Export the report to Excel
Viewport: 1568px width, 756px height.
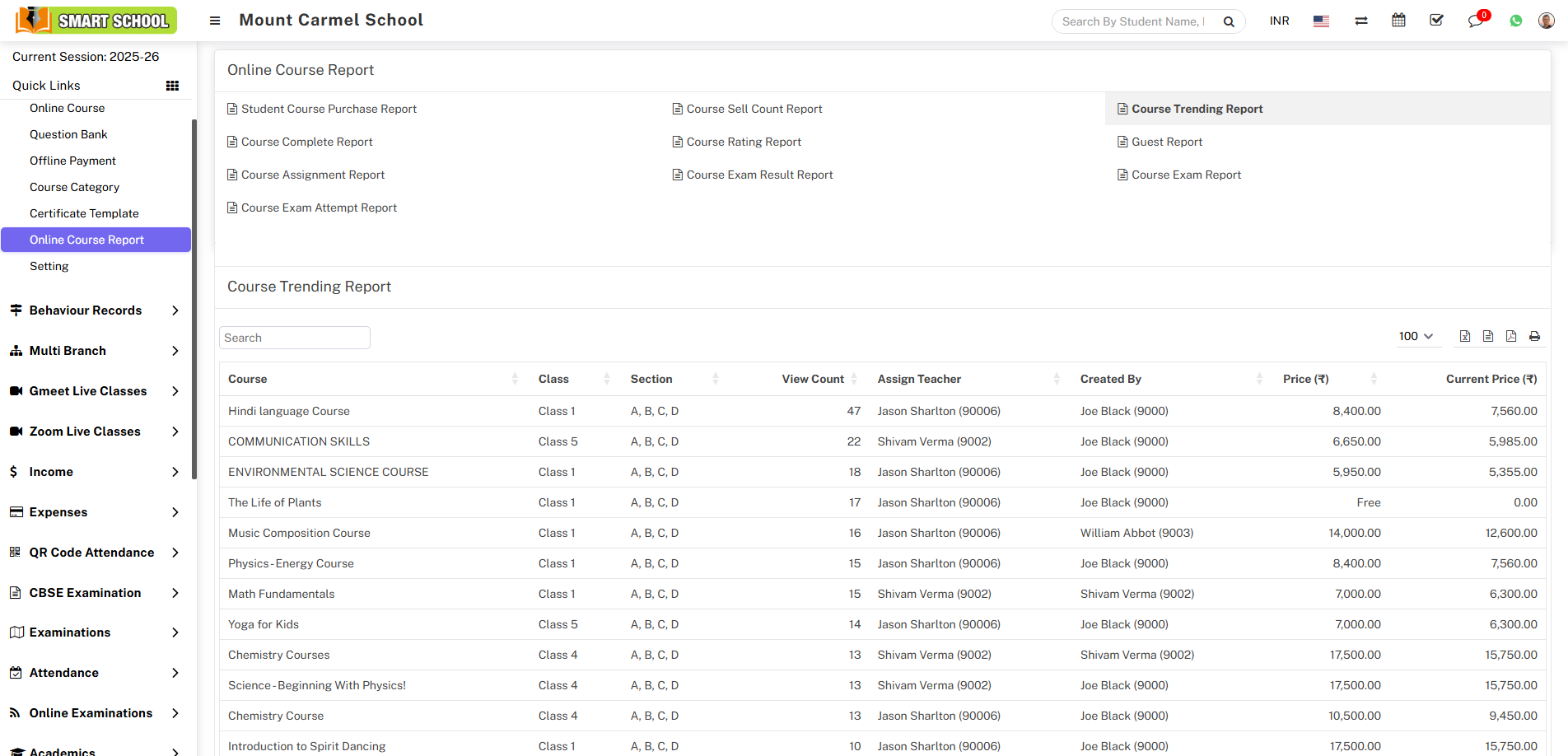point(1465,336)
